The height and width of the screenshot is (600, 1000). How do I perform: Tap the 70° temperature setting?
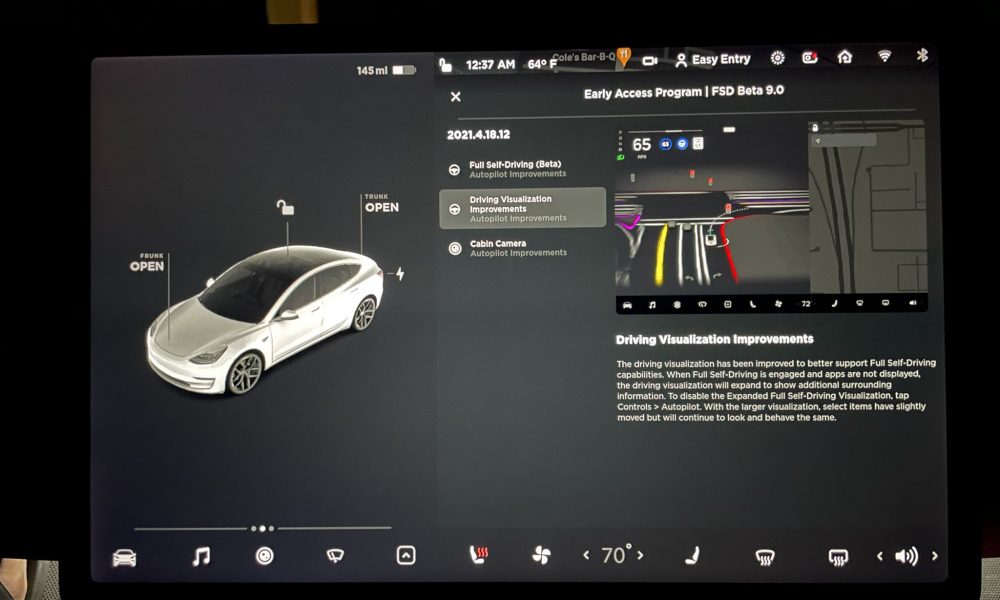(615, 555)
